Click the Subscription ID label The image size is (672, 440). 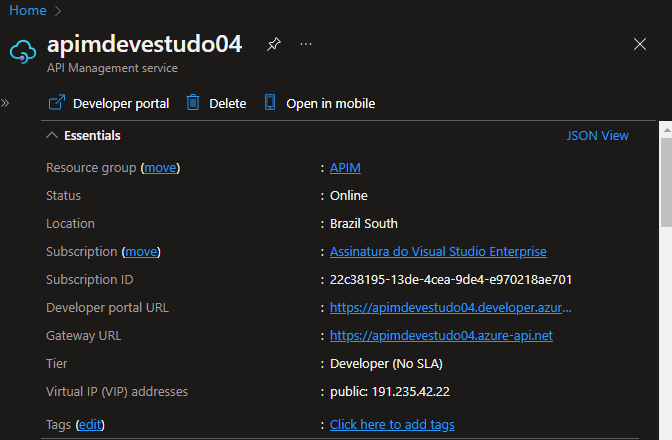pos(90,280)
